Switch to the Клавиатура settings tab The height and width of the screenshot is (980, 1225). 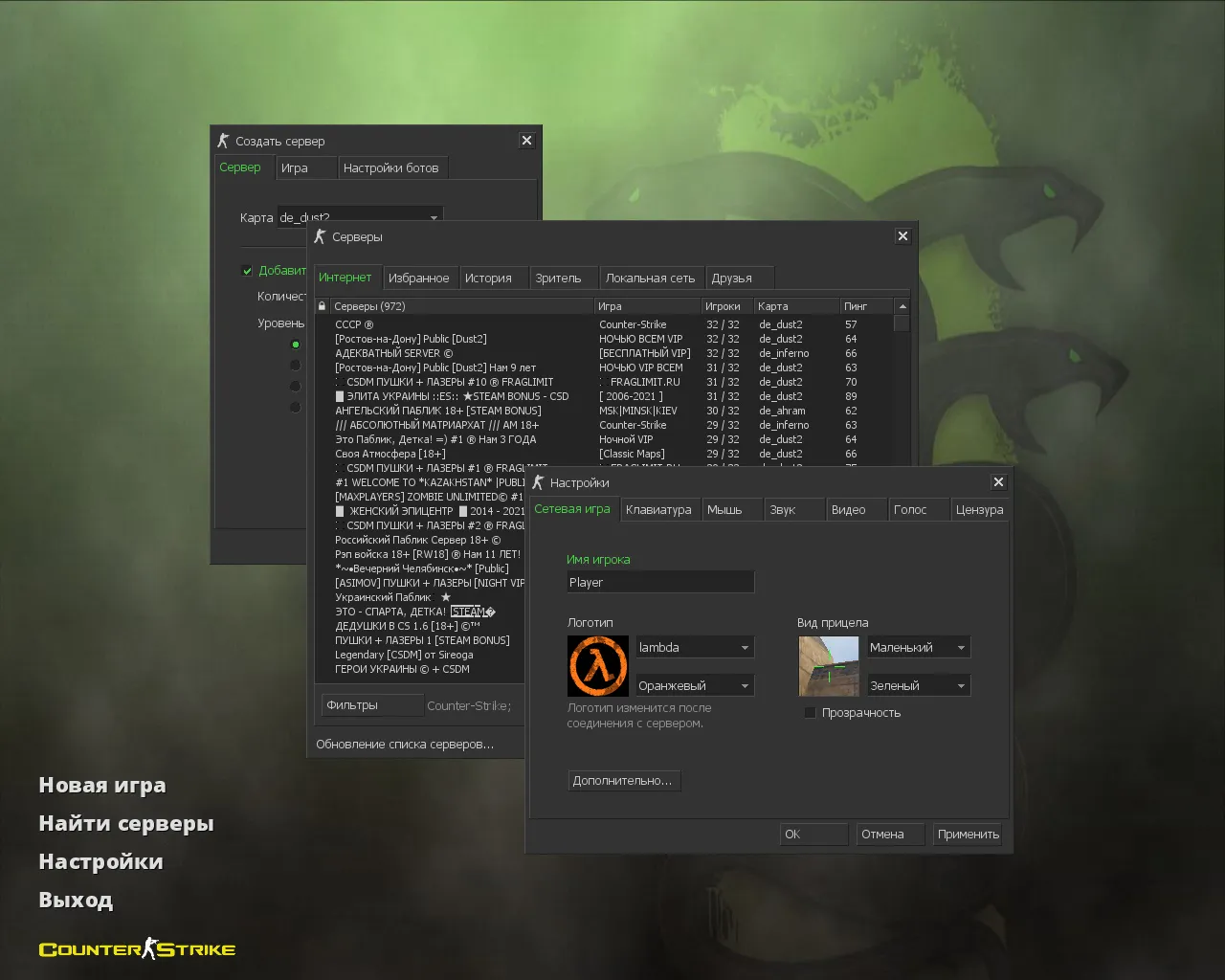point(658,510)
